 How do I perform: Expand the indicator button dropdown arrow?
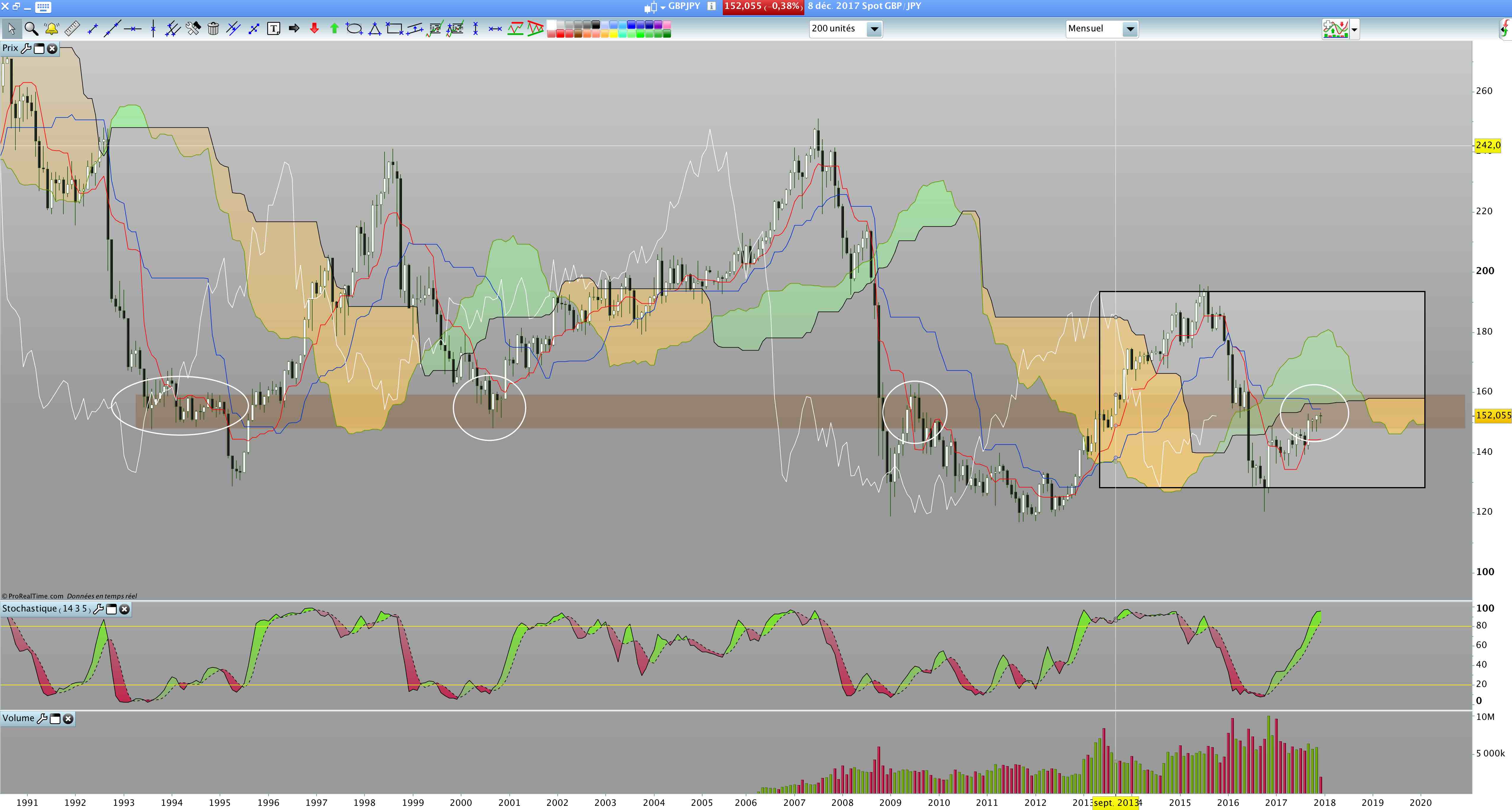coord(1354,29)
